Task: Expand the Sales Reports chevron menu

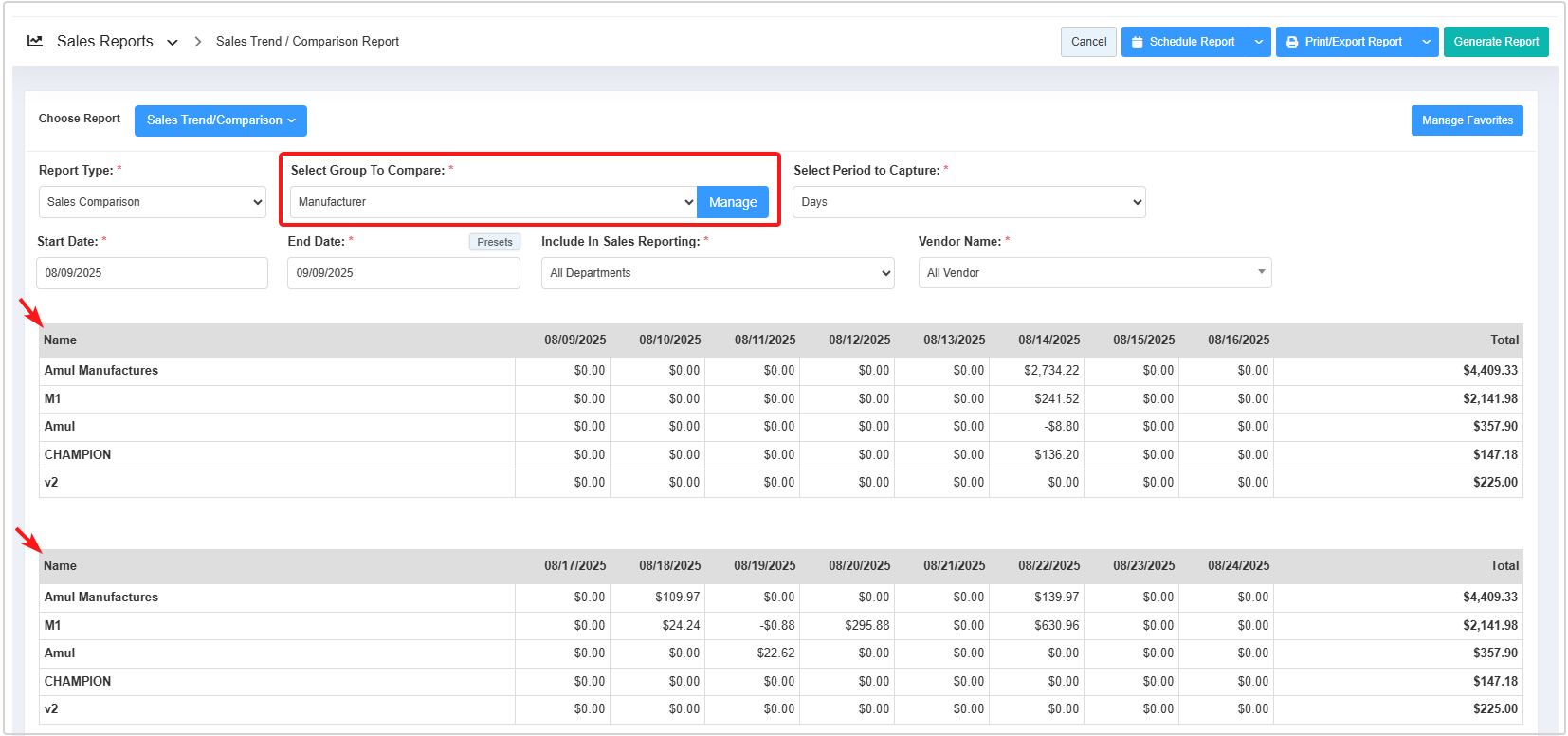Action: (x=173, y=42)
